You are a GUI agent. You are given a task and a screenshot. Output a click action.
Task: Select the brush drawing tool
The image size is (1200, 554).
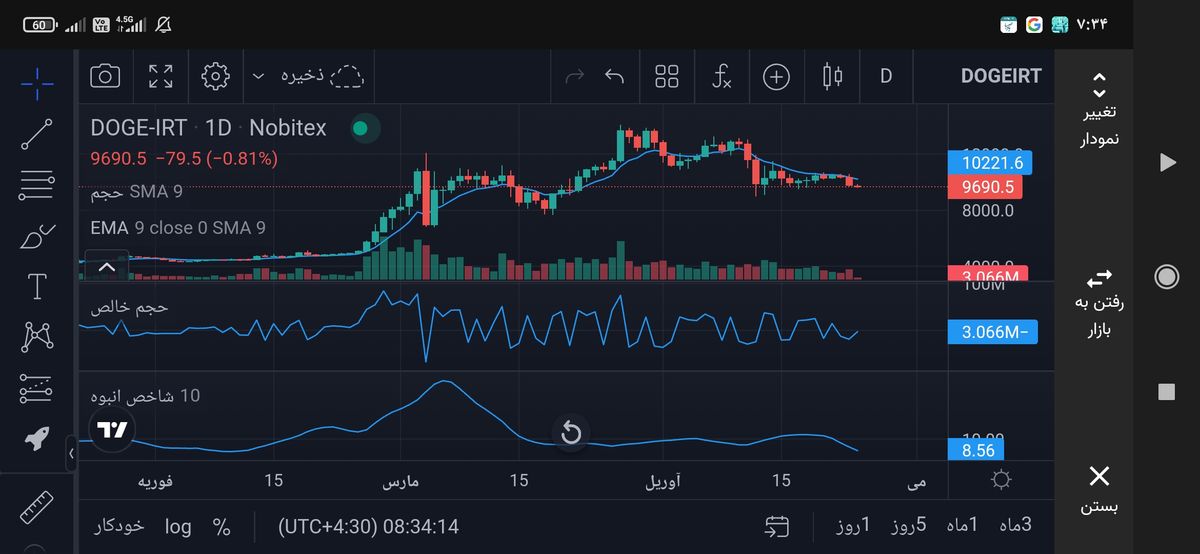[x=38, y=237]
